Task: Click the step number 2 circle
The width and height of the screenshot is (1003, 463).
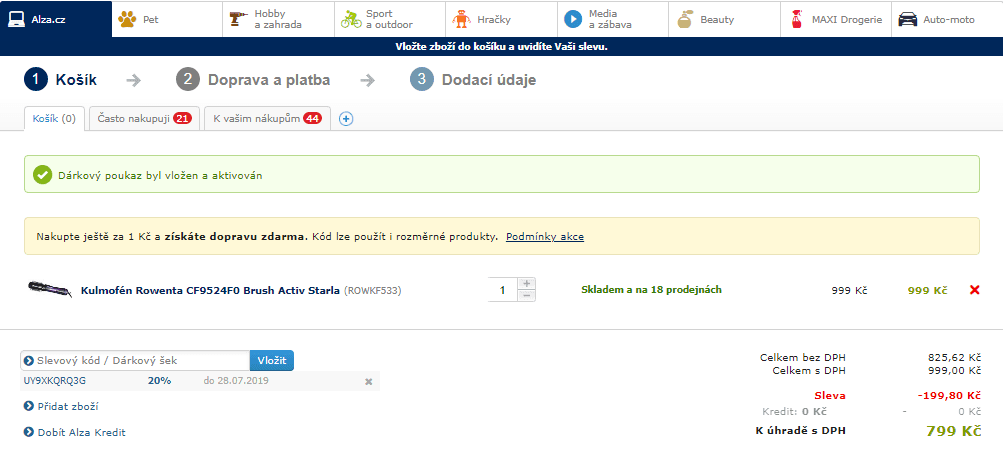Action: pyautogui.click(x=188, y=80)
